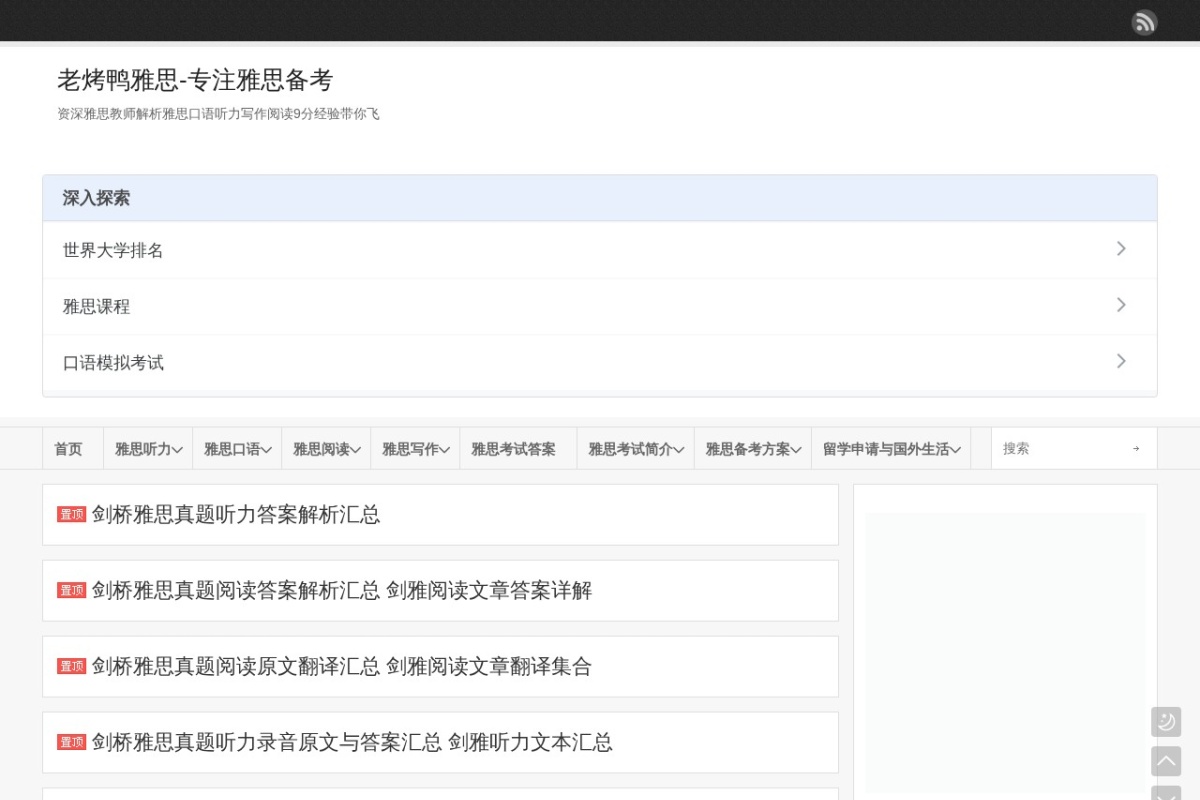Screen dimensions: 1200x800
Task: Expand the 雅思口语 dropdown menu
Action: [x=237, y=449]
